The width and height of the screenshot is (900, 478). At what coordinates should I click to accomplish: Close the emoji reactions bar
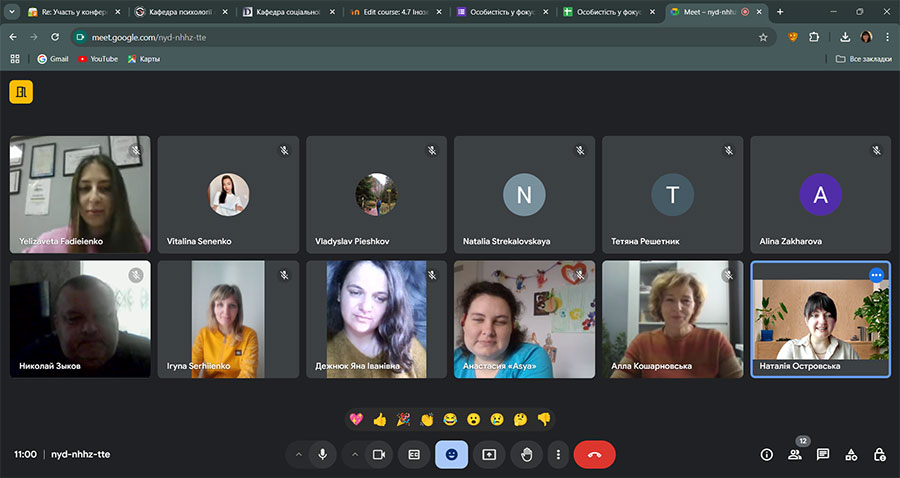452,454
